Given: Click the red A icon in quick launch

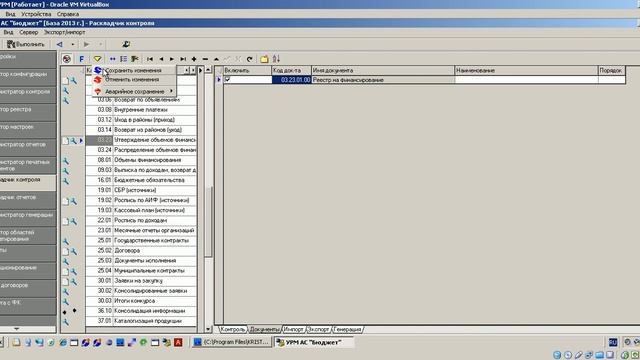Looking at the screenshot, I should (x=178, y=342).
